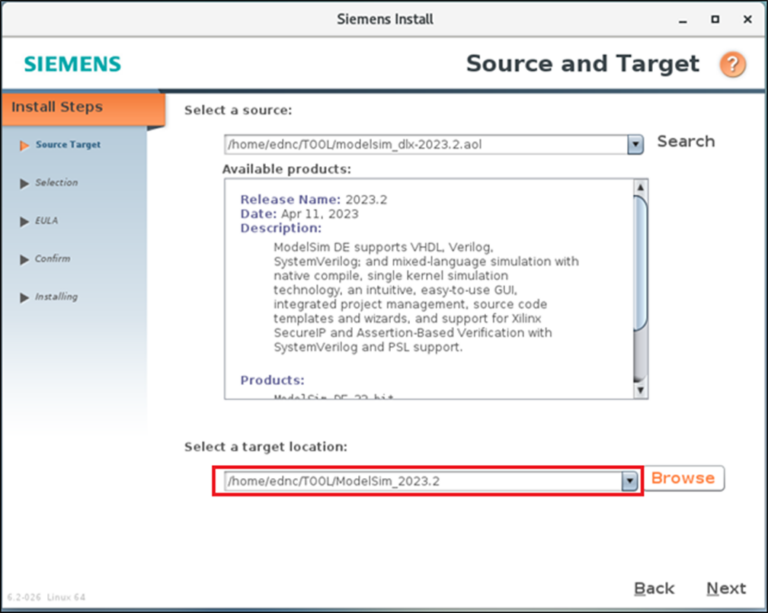This screenshot has width=768, height=613.
Task: Click the Search button next to source
Action: [685, 142]
